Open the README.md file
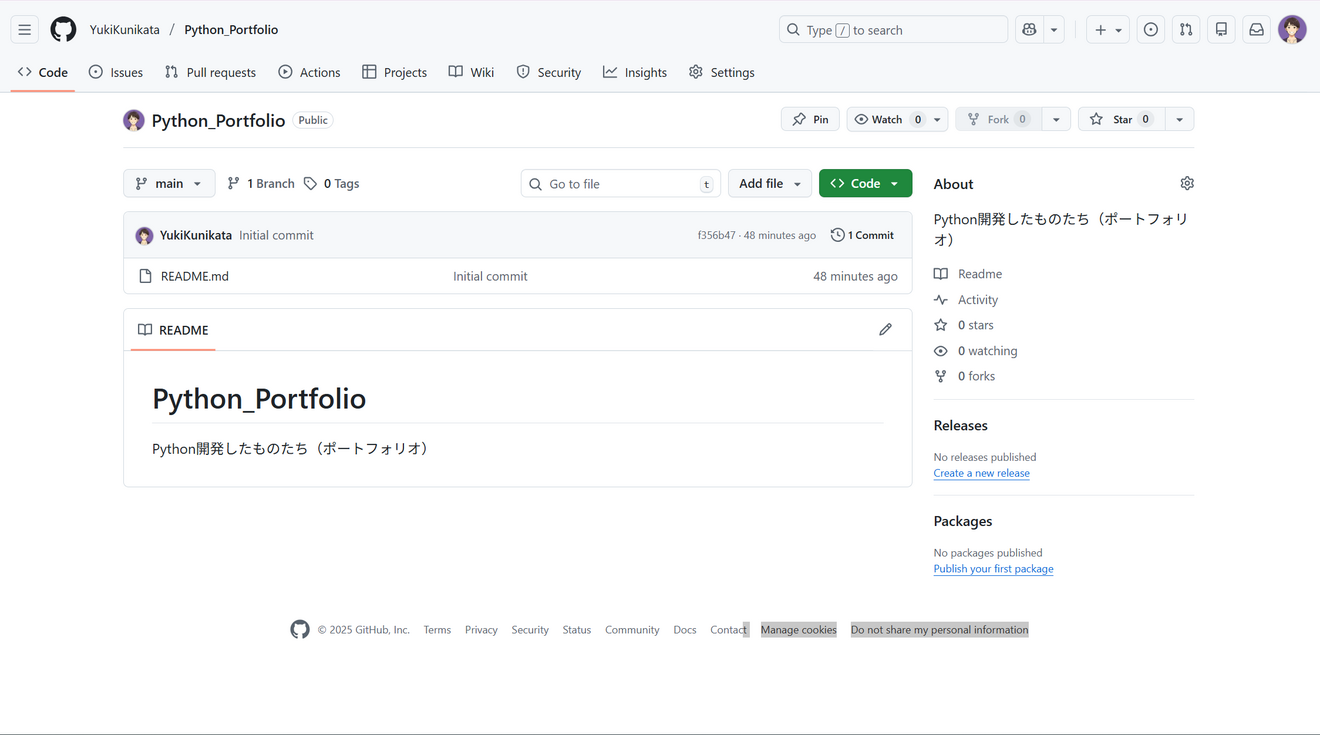This screenshot has width=1320, height=735. [195, 276]
